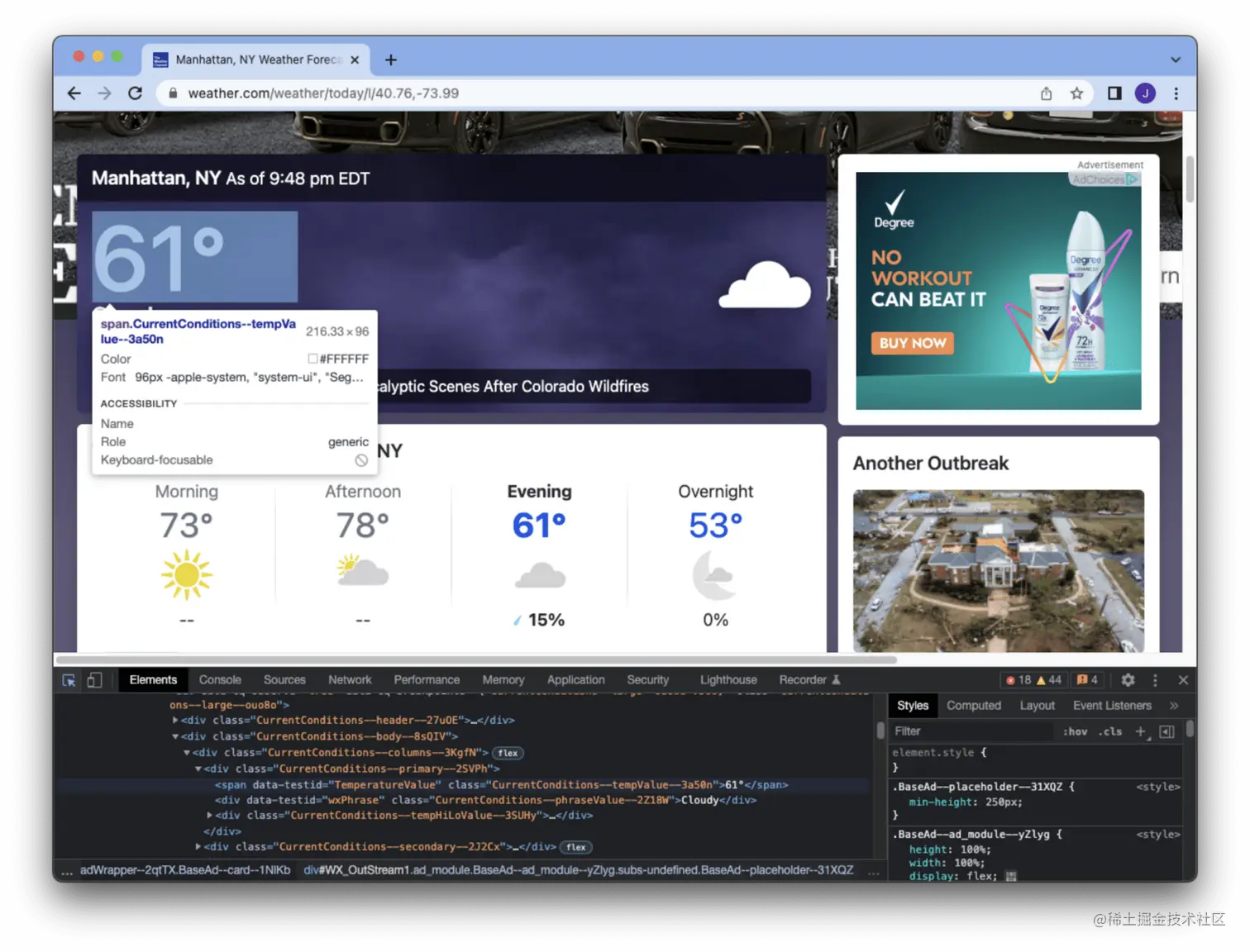Screen dimensions: 1250x952
Task: Click the Overnight 53° forecast
Action: (x=716, y=526)
